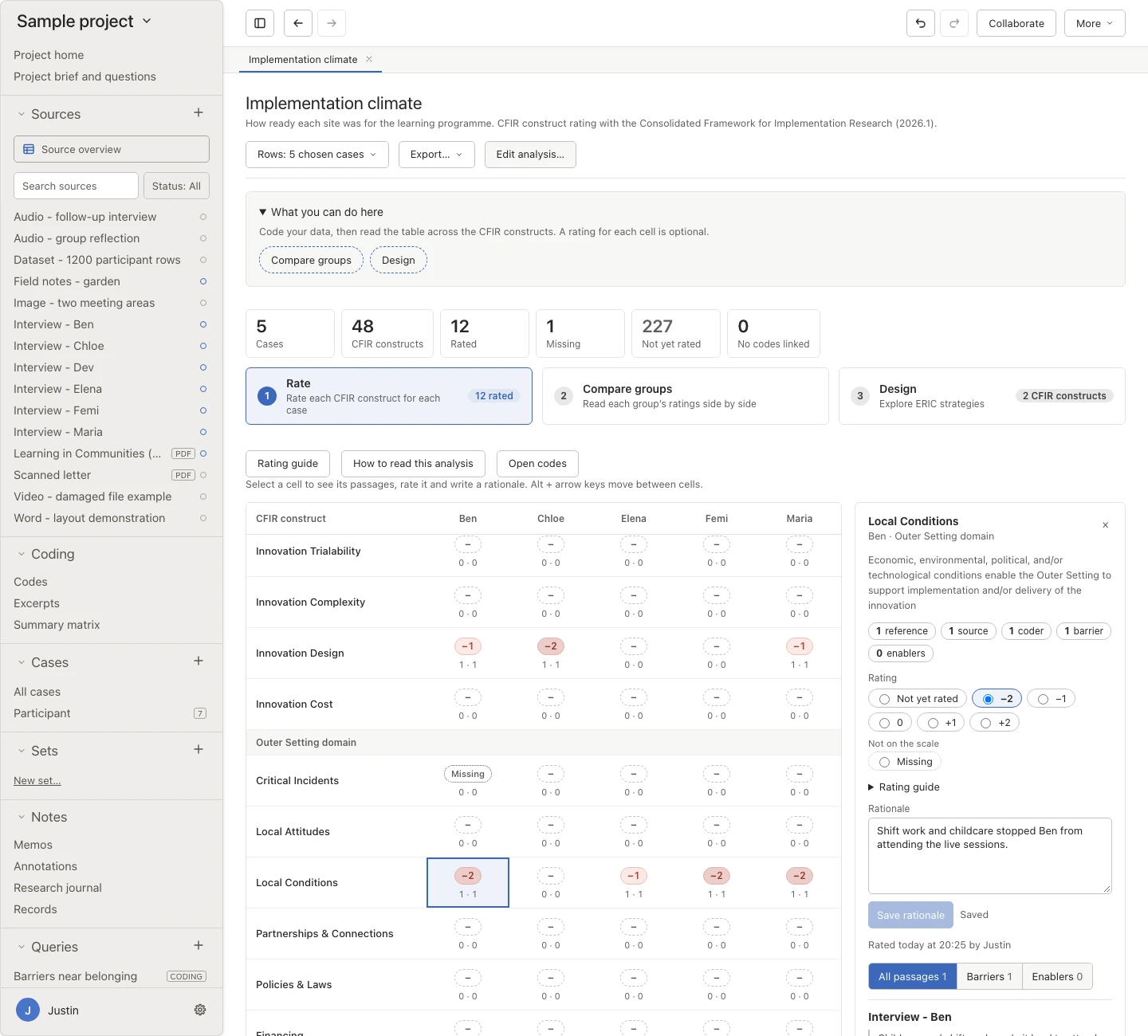This screenshot has width=1148, height=1036.
Task: Switch to the Enablers 0 tab
Action: coord(1057,976)
